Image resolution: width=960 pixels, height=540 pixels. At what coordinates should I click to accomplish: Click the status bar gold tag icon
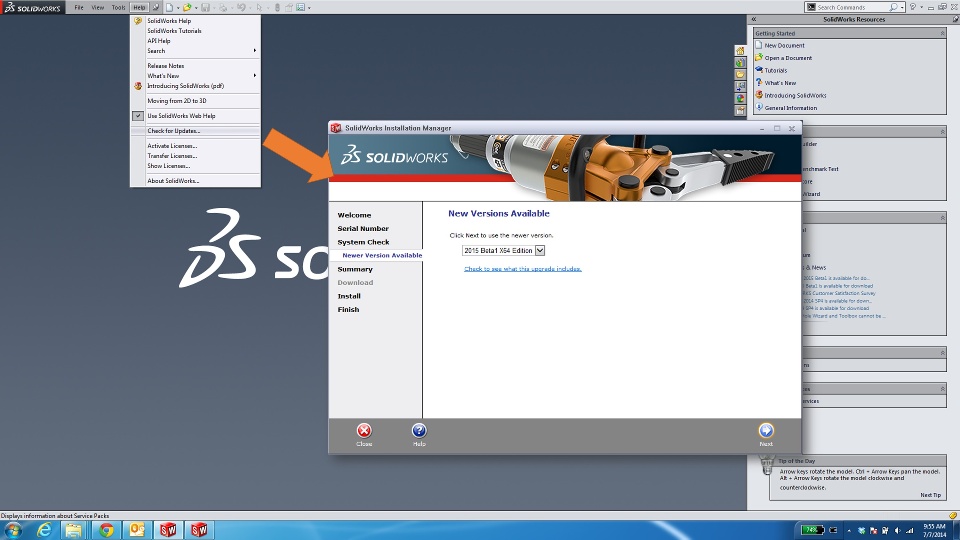tap(953, 516)
